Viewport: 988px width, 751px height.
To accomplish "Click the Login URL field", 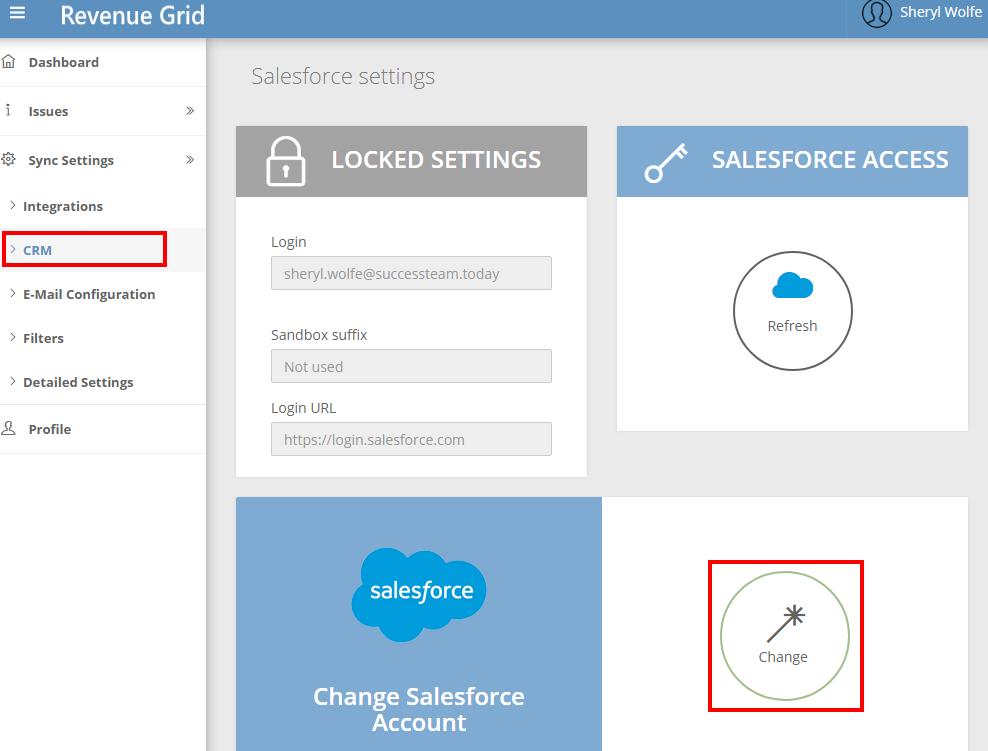I will (411, 439).
